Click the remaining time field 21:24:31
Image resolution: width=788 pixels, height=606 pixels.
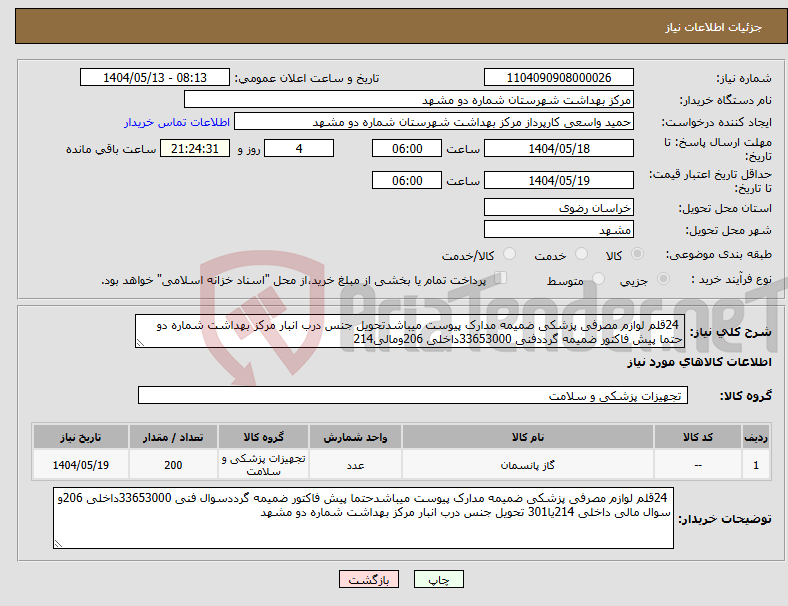[195, 148]
